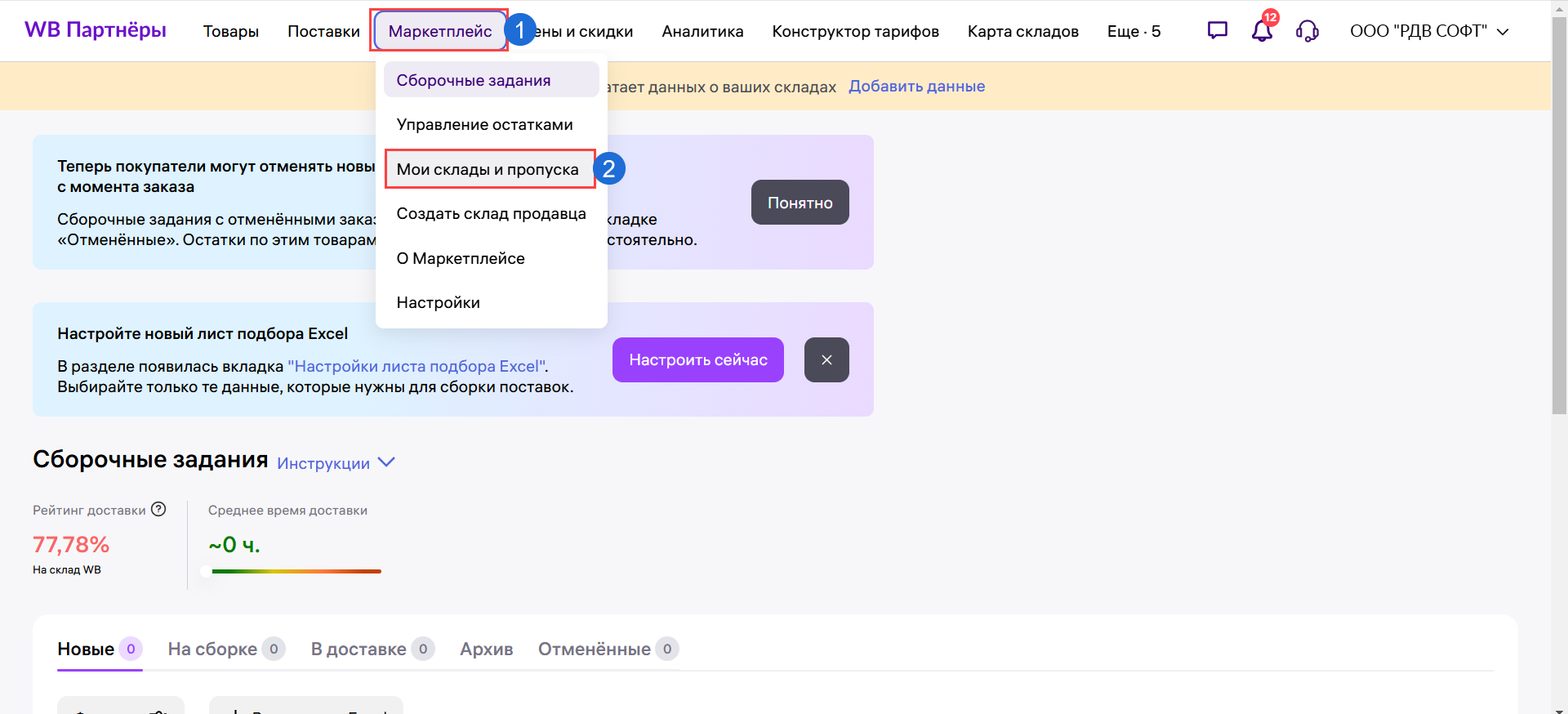Open the Поставки menu
This screenshot has height=714, width=1568.
click(323, 31)
